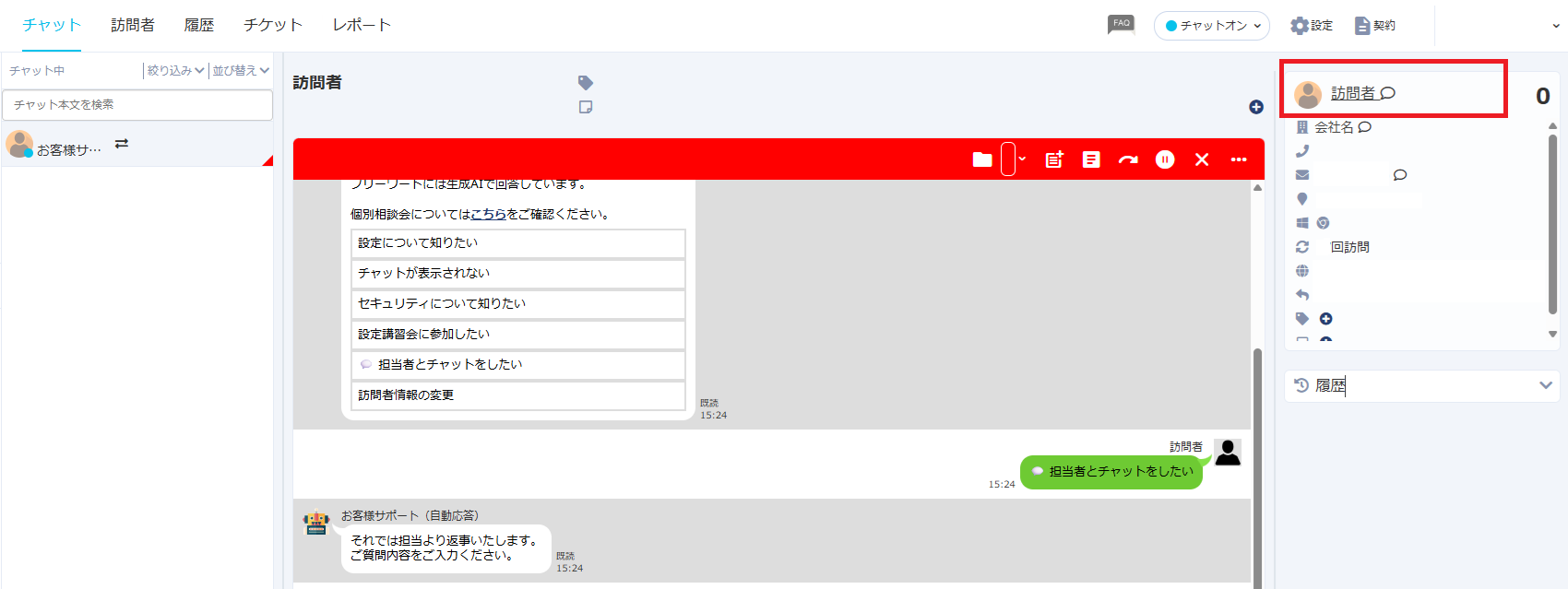Open the 並び替え sort dropdown
This screenshot has width=1568, height=589.
(241, 71)
